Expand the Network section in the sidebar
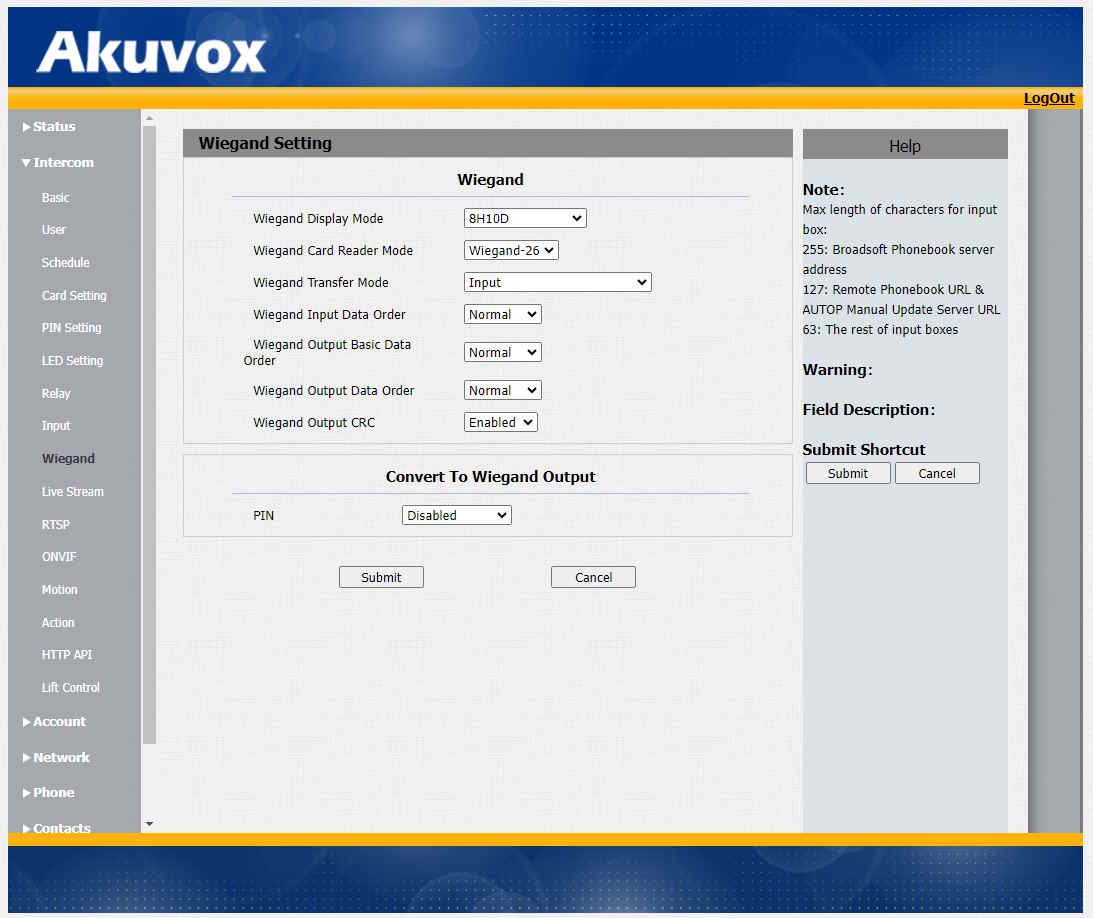 tap(58, 757)
